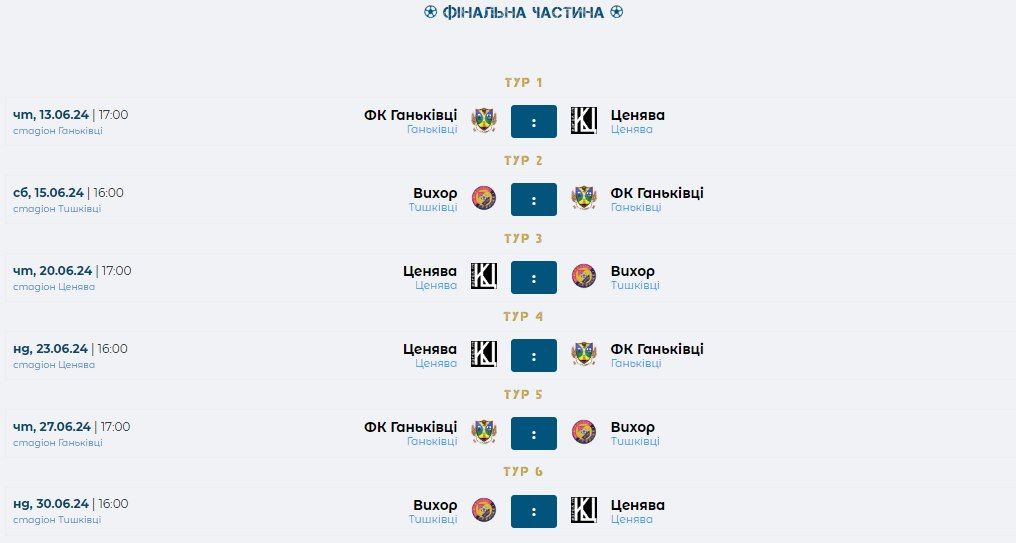Open Вихор team link in Tour 2
The height and width of the screenshot is (543, 1016).
[435, 193]
